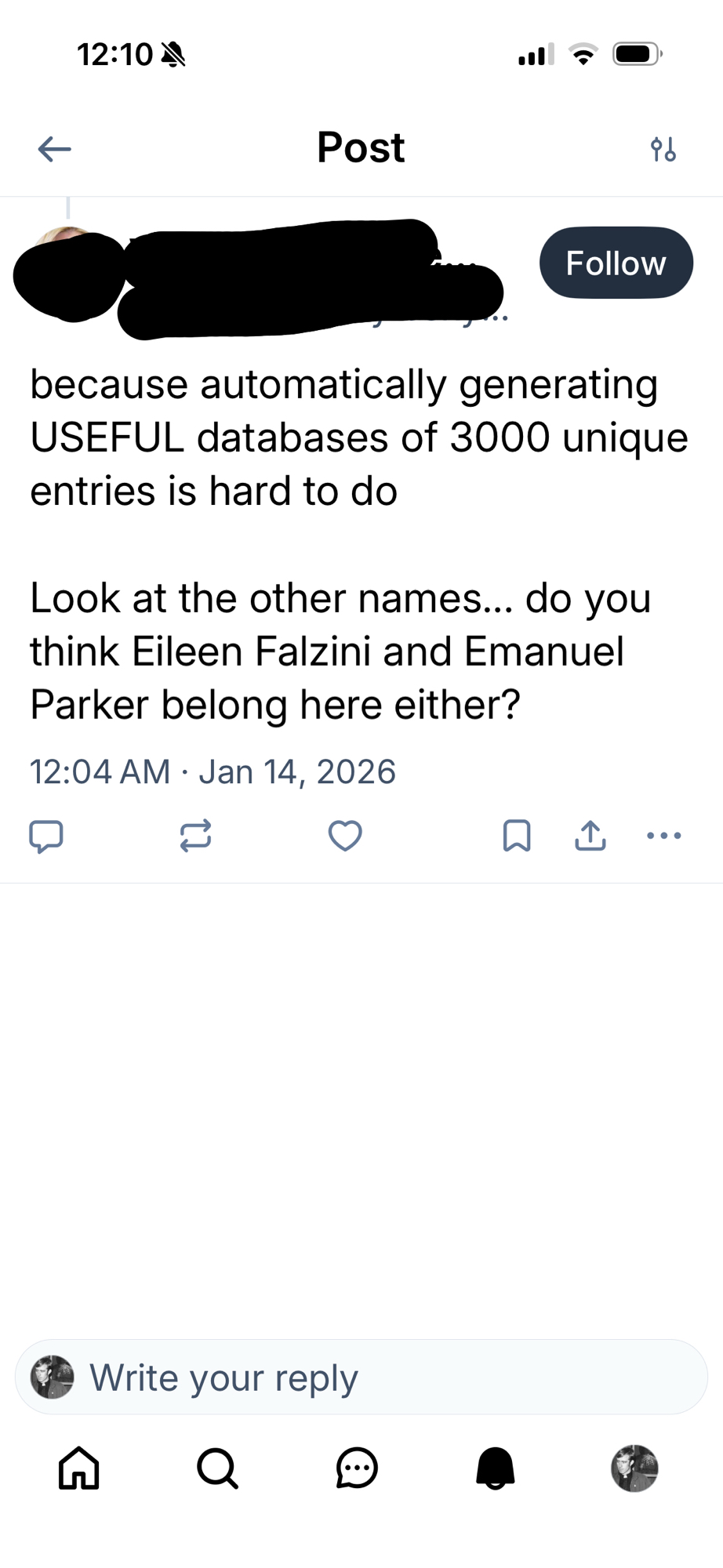The height and width of the screenshot is (1568, 723).
Task: Follow the post author
Action: [x=616, y=263]
